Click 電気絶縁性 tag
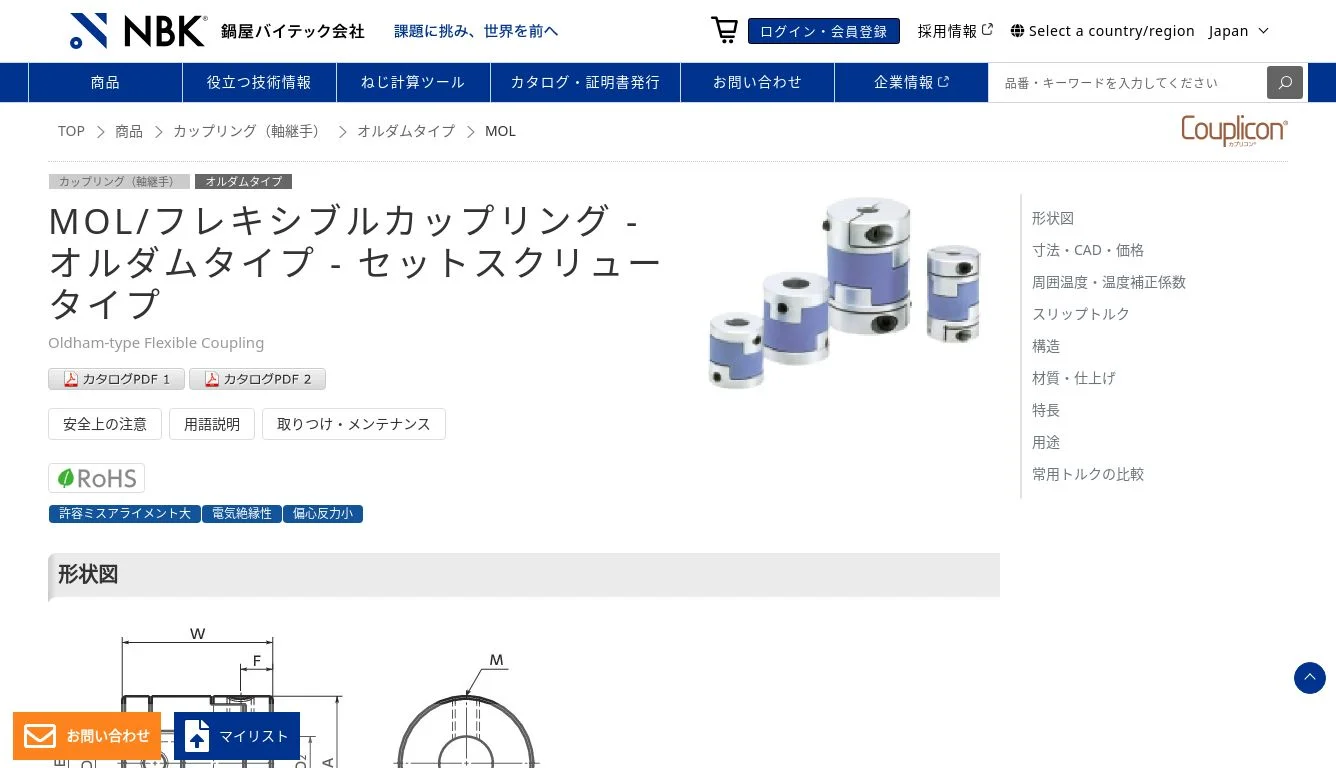1336x768 pixels. pyautogui.click(x=242, y=513)
